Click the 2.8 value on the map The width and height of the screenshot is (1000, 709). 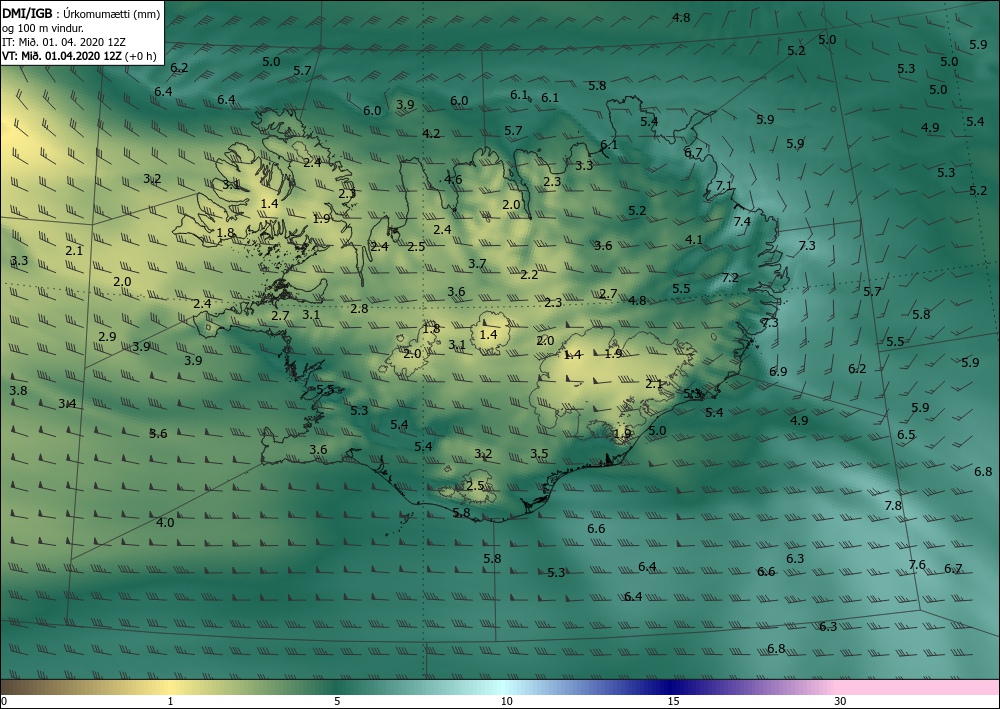pyautogui.click(x=359, y=309)
